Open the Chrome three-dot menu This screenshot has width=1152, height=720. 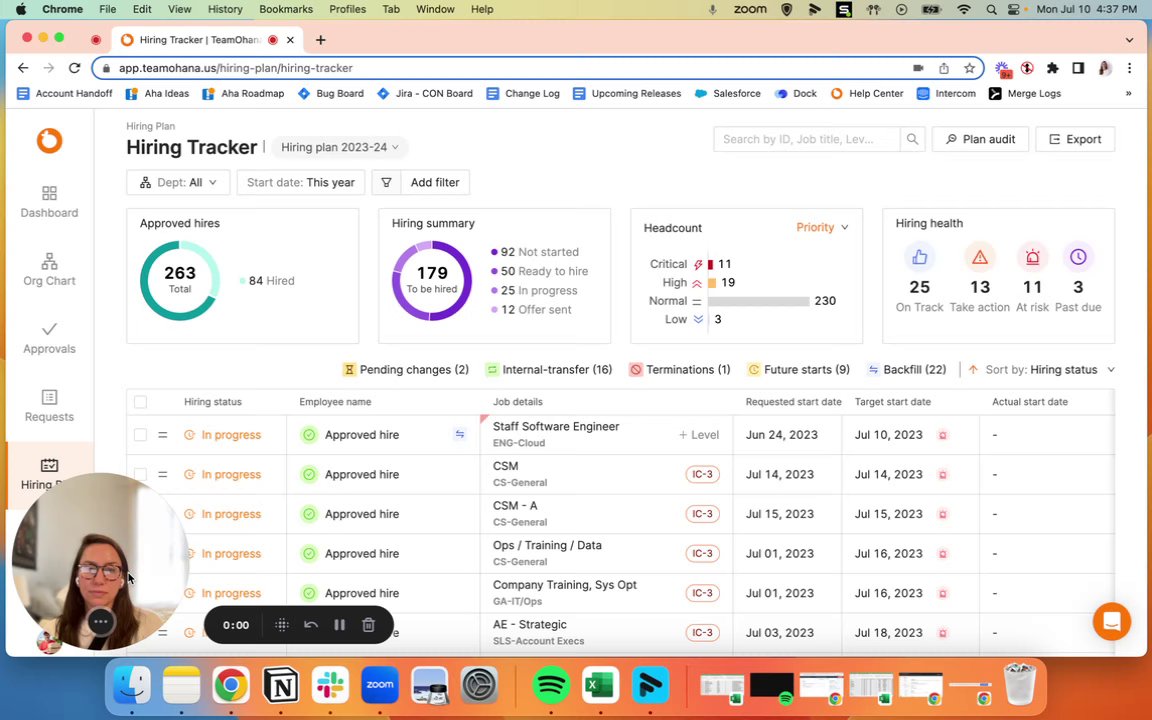click(x=1129, y=68)
